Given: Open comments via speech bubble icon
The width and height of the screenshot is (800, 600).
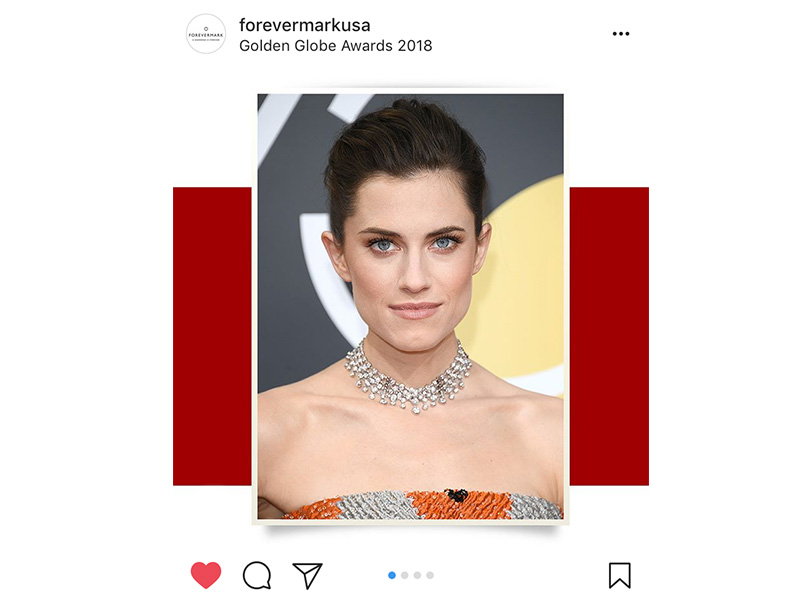Looking at the screenshot, I should click(257, 576).
